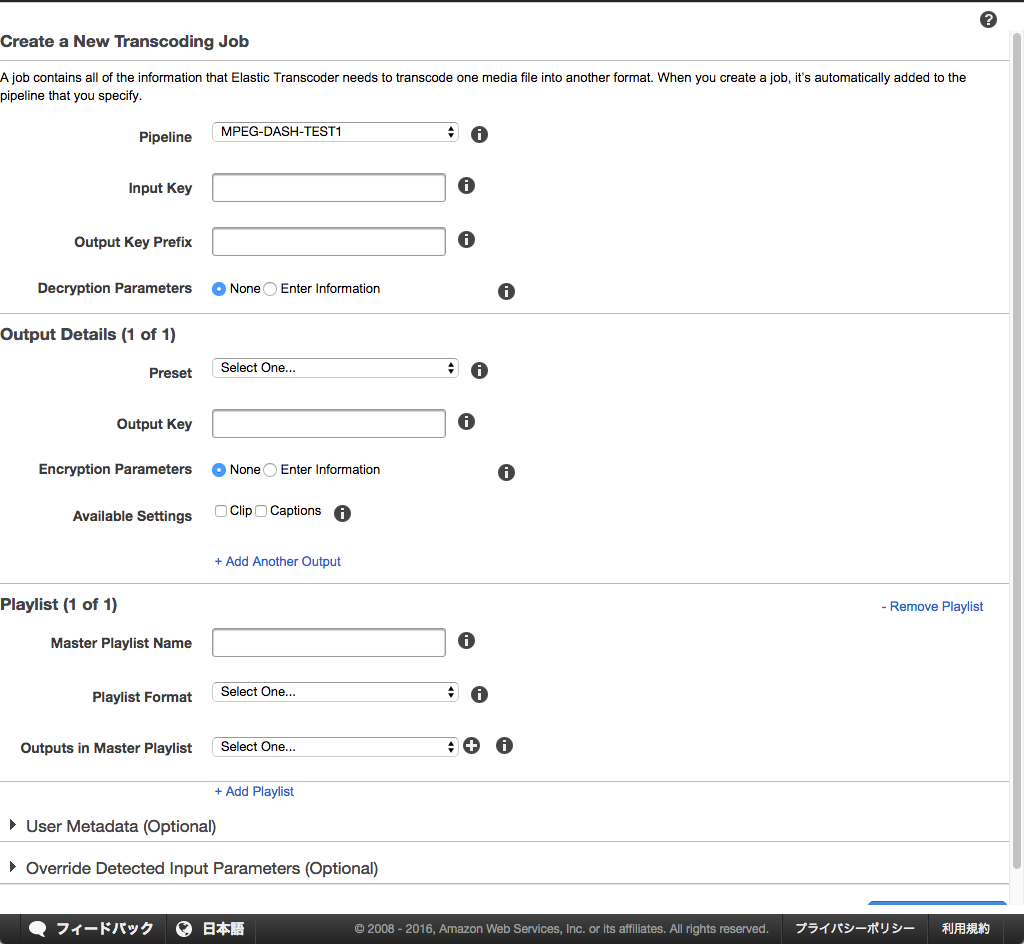The height and width of the screenshot is (944, 1024).
Task: Click the info icon for Decryption Parameters
Action: coord(506,291)
